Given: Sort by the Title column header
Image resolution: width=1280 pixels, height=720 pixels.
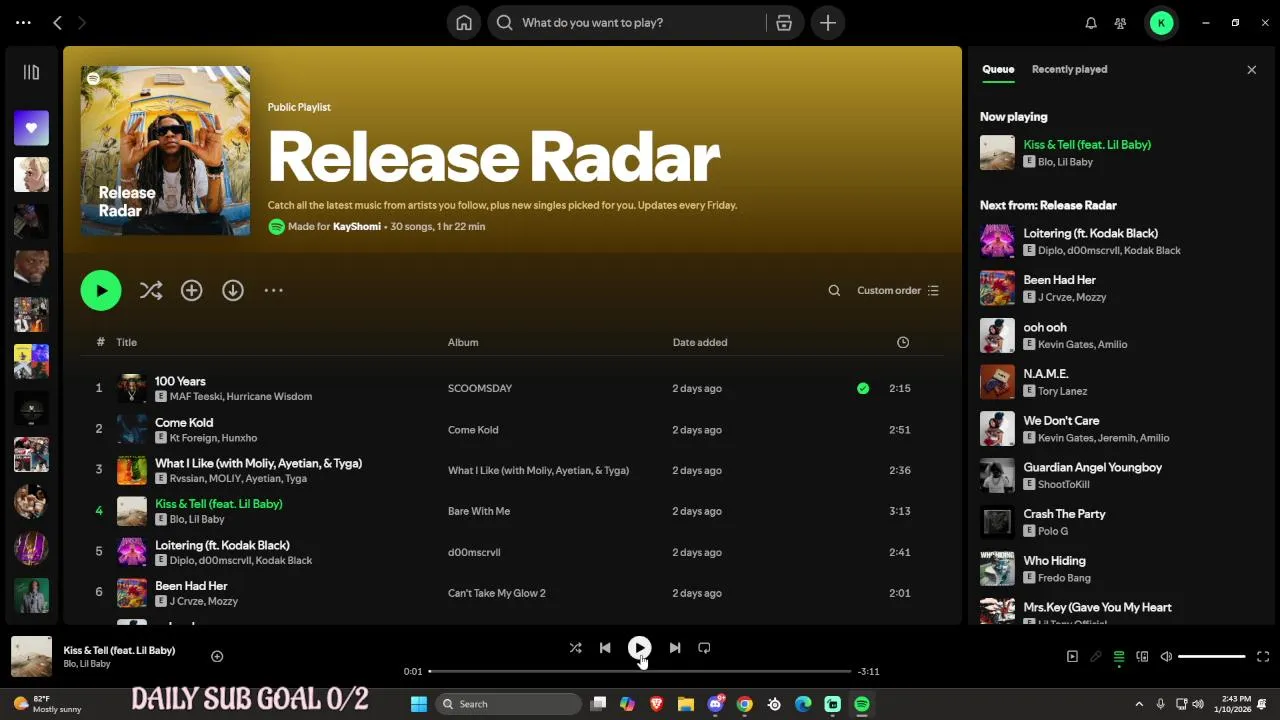Looking at the screenshot, I should click(x=126, y=342).
